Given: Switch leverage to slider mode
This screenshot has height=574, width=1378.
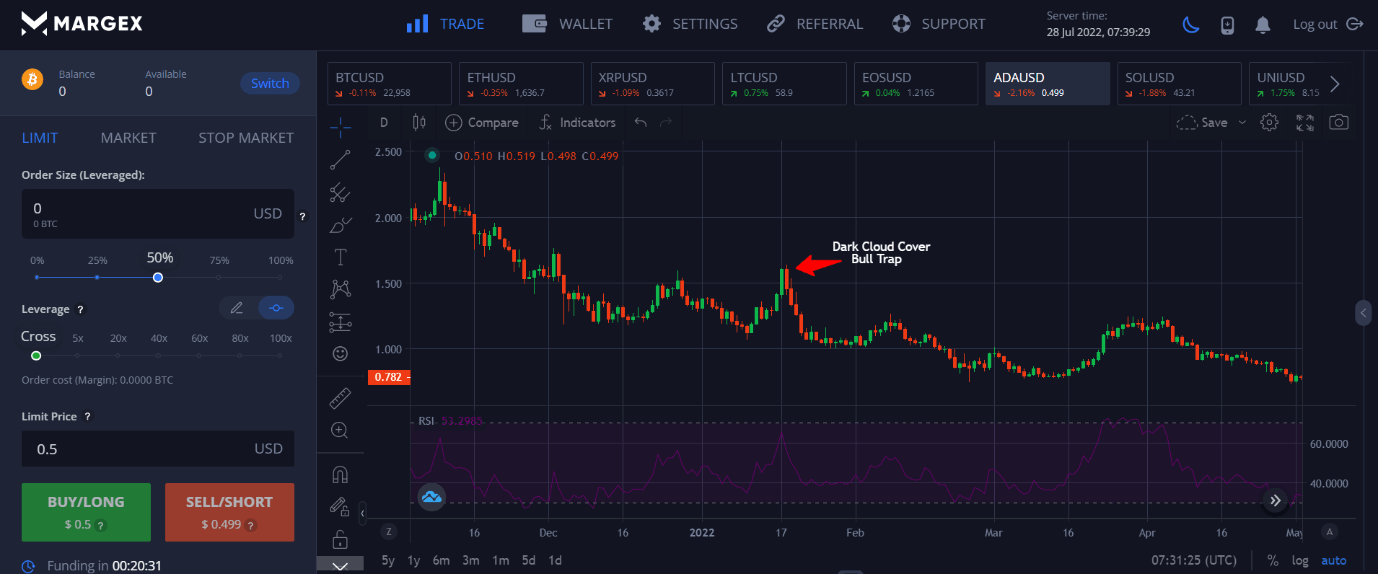Looking at the screenshot, I should pos(276,308).
